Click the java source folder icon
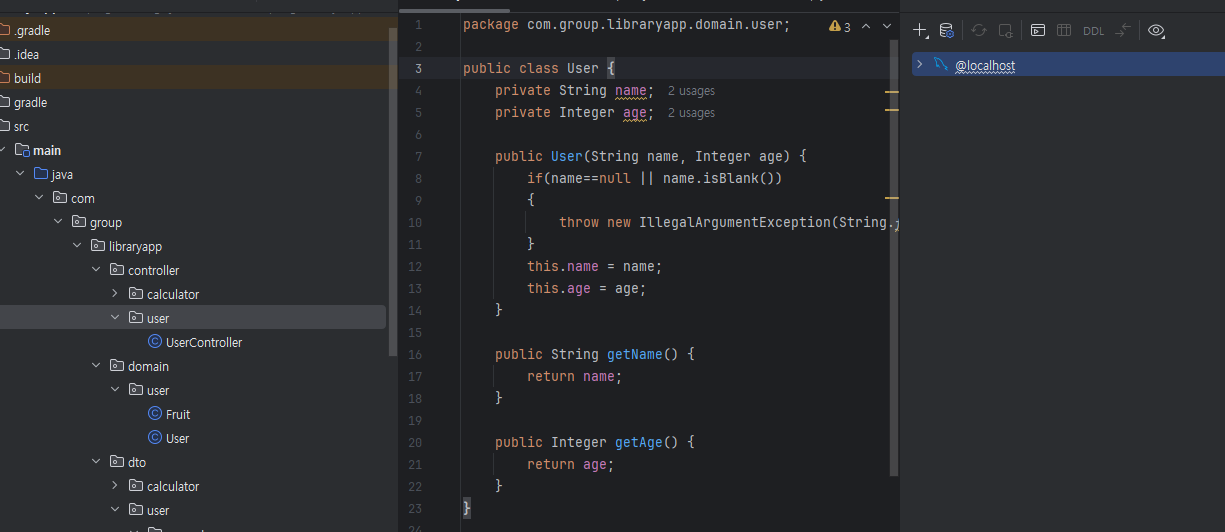 [x=41, y=174]
